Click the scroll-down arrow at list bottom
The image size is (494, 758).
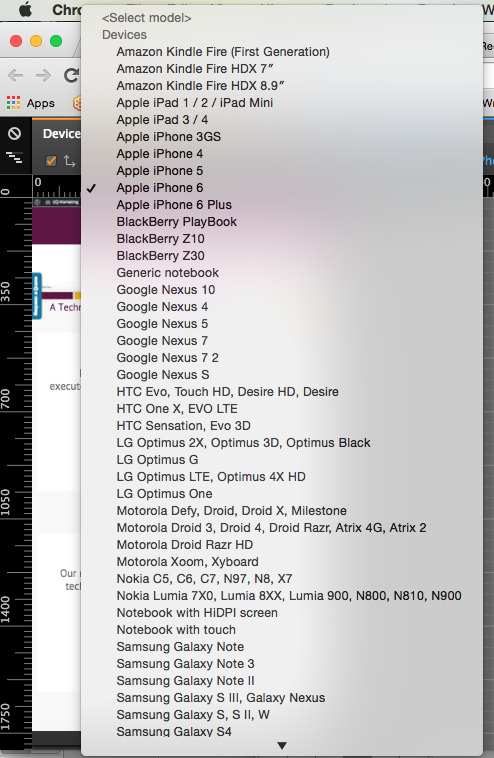click(282, 746)
